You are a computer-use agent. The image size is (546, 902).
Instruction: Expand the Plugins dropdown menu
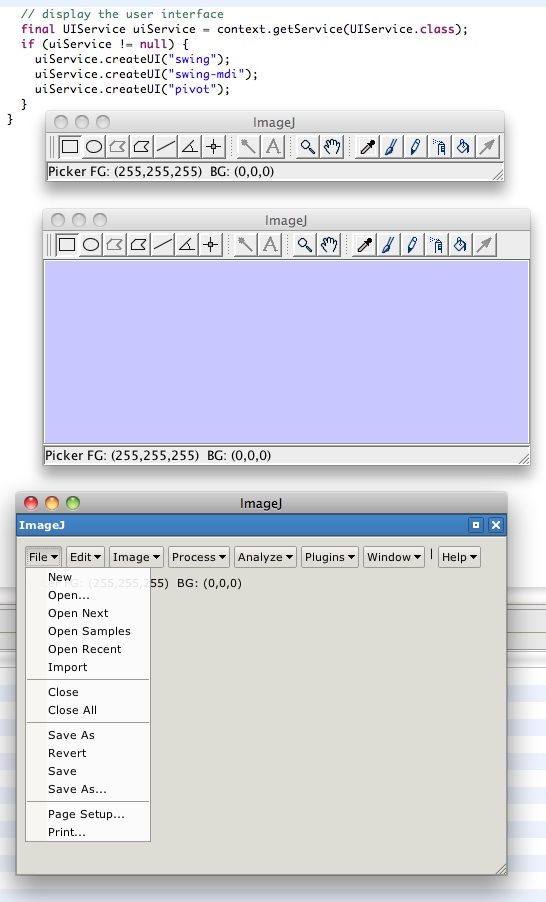[x=330, y=557]
